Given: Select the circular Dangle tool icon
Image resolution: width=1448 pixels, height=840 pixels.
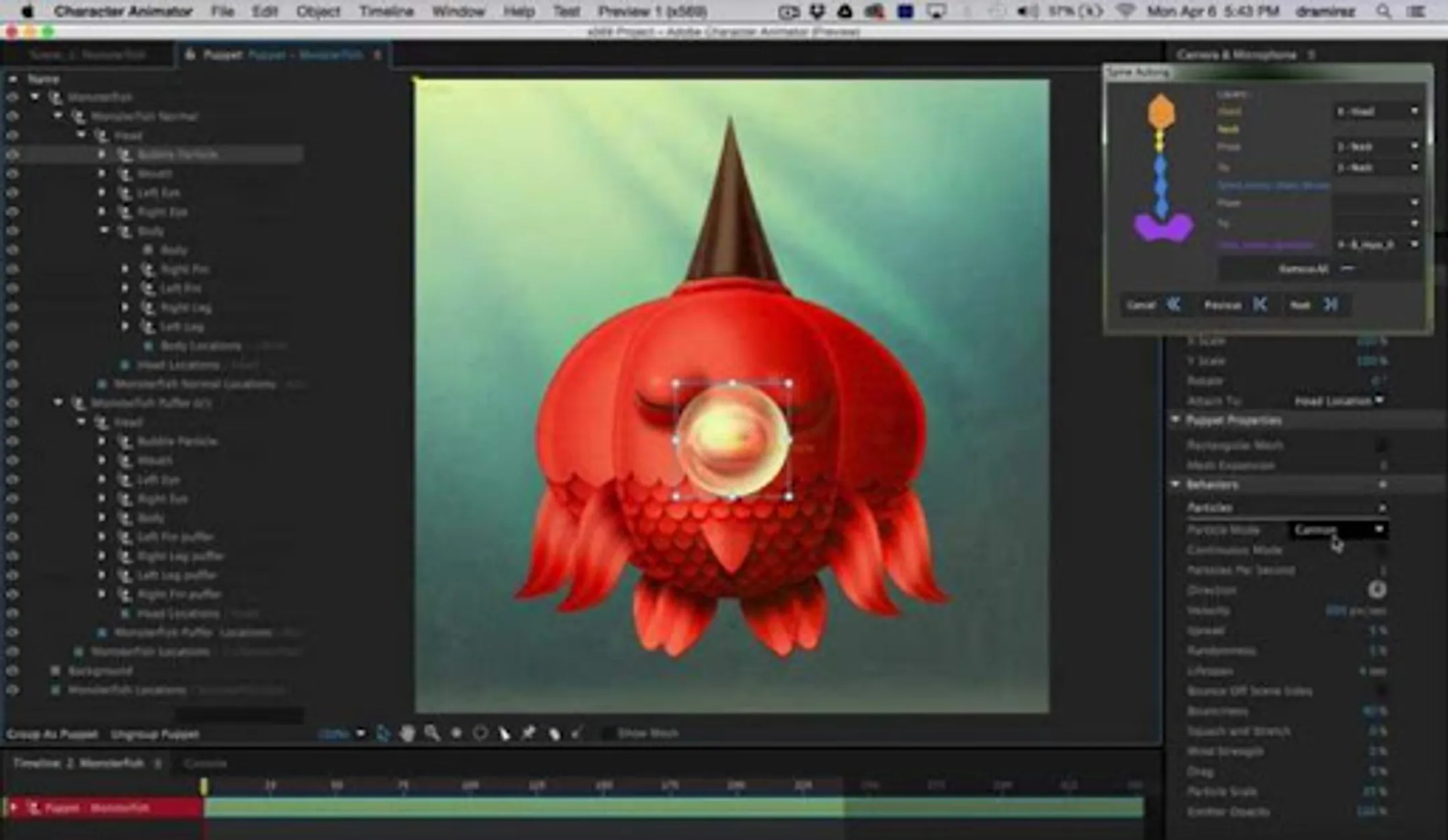Looking at the screenshot, I should pos(480,733).
